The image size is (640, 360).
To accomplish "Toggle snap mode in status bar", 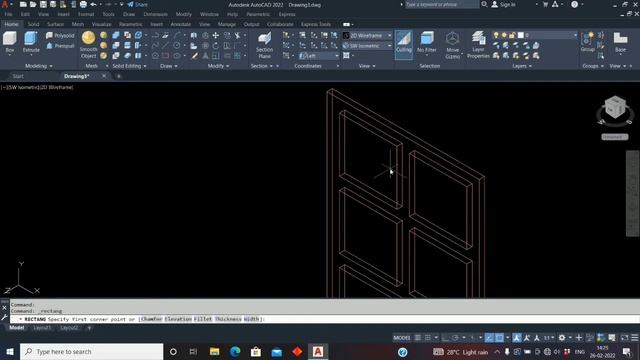I will tap(427, 338).
